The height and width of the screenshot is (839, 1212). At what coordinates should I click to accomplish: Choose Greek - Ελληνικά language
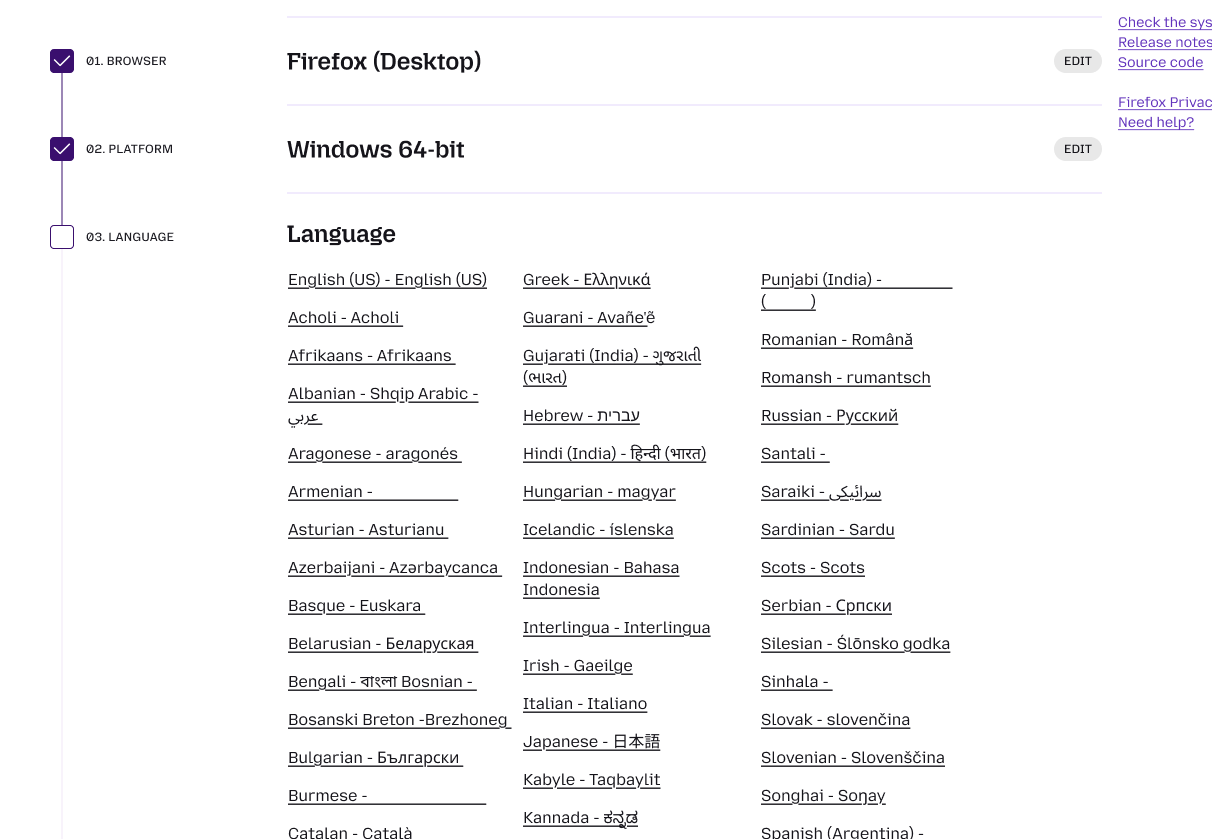point(586,280)
